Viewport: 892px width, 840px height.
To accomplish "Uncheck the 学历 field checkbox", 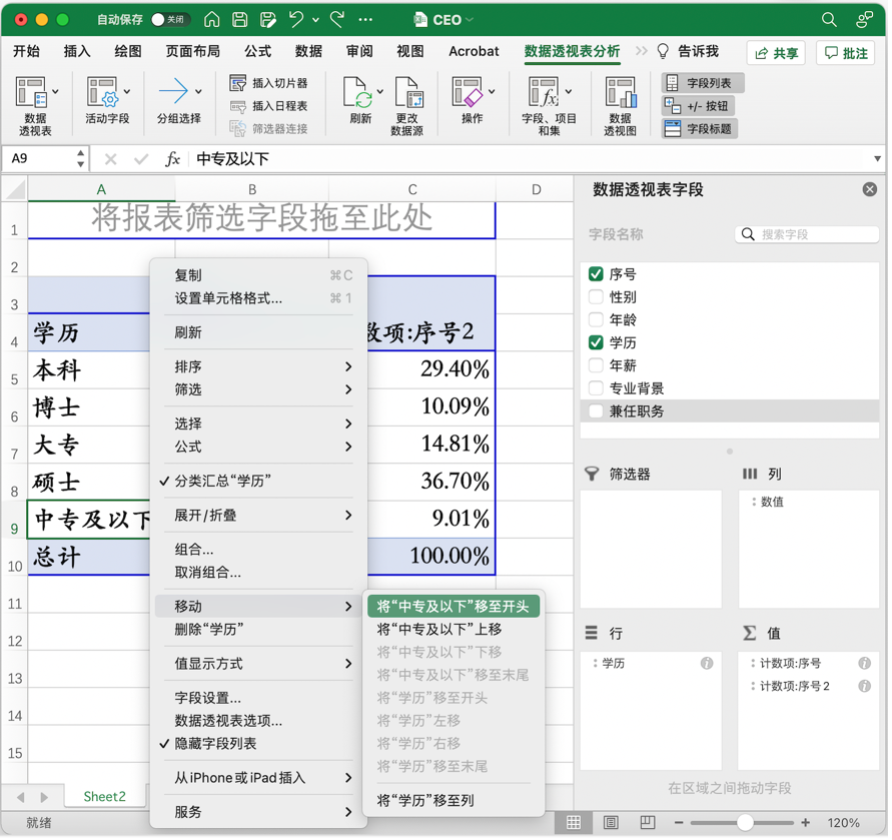I will point(596,343).
